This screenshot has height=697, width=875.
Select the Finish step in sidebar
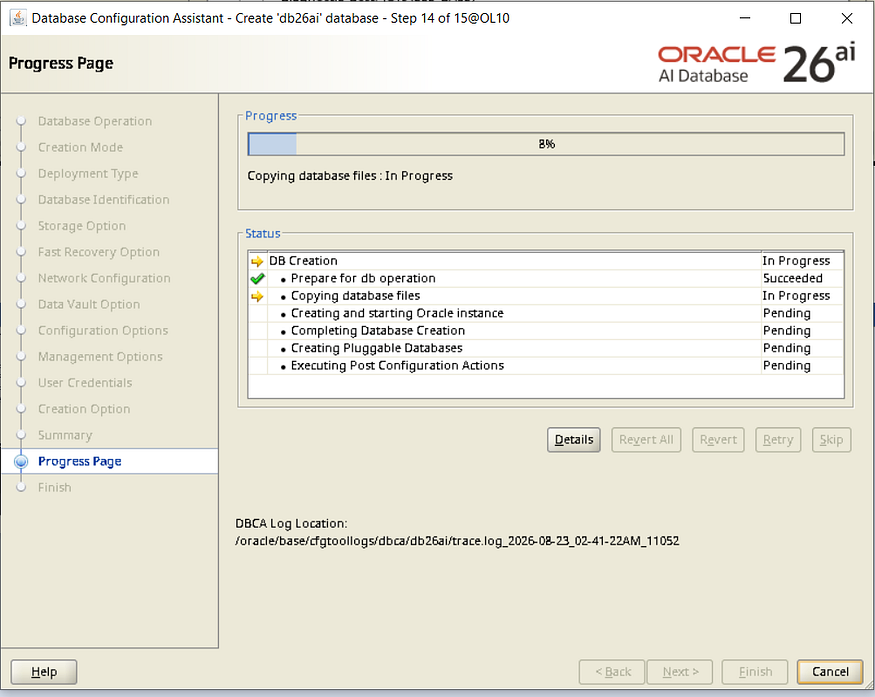pos(55,488)
